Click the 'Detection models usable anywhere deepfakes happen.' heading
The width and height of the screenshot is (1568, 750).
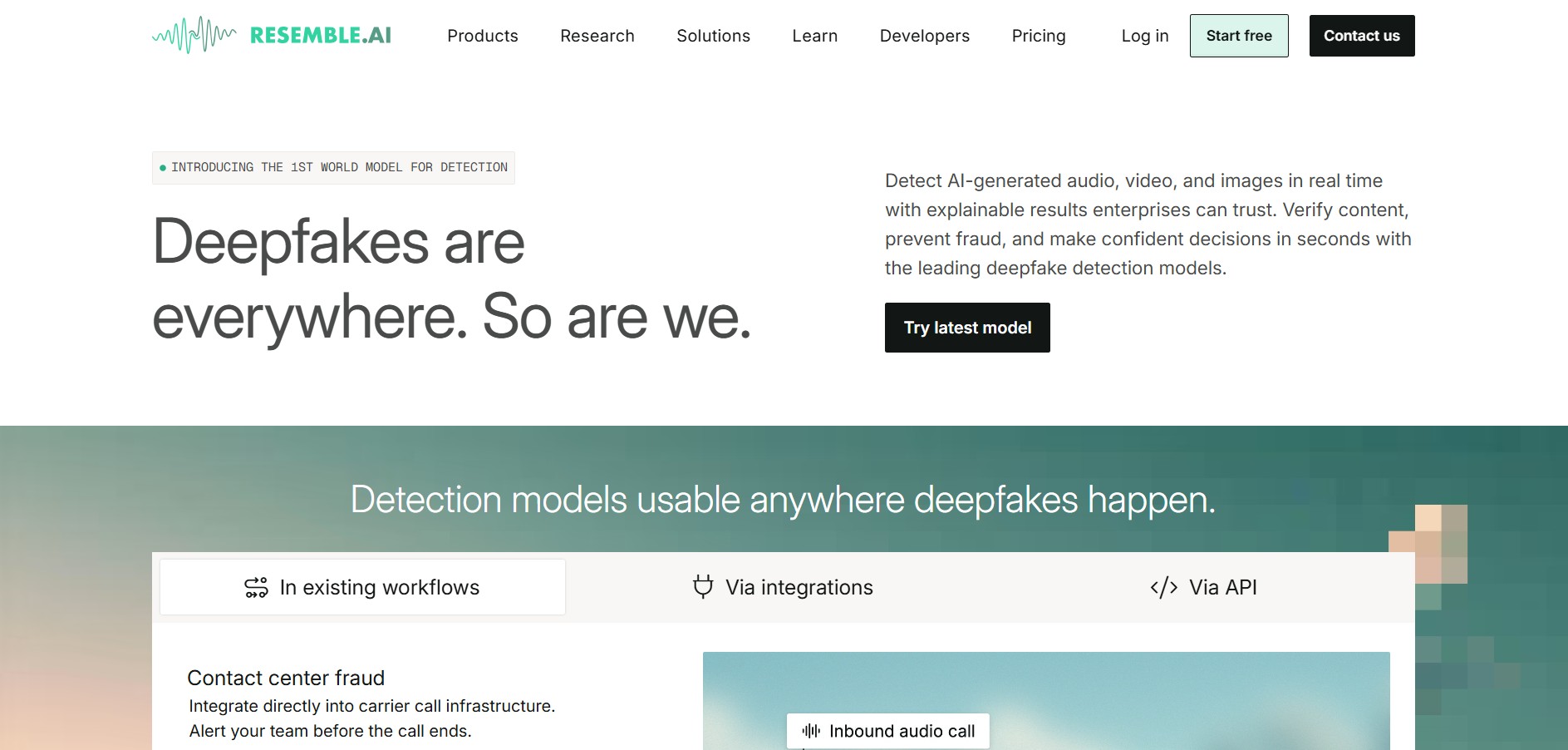(783, 500)
